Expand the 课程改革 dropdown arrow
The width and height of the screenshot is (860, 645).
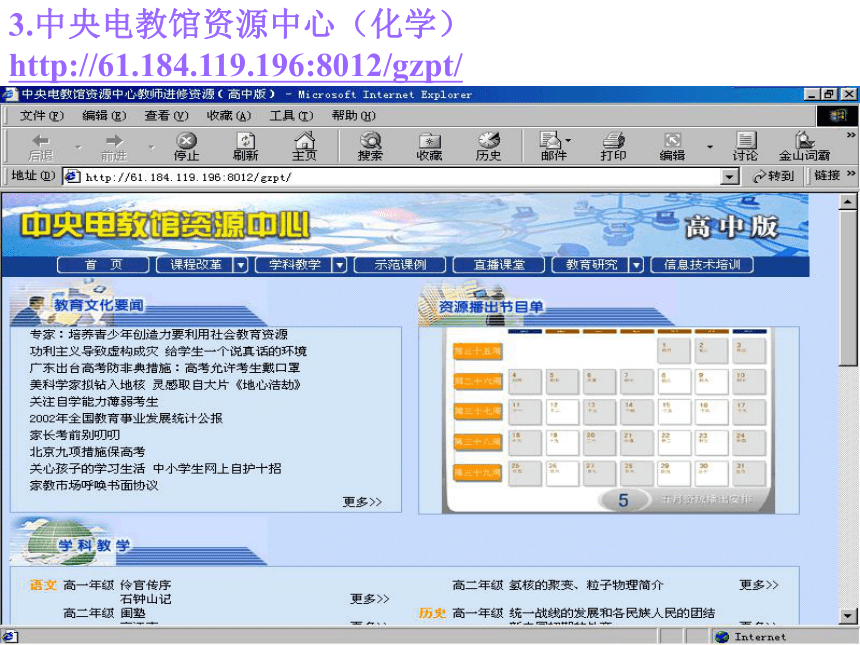241,265
